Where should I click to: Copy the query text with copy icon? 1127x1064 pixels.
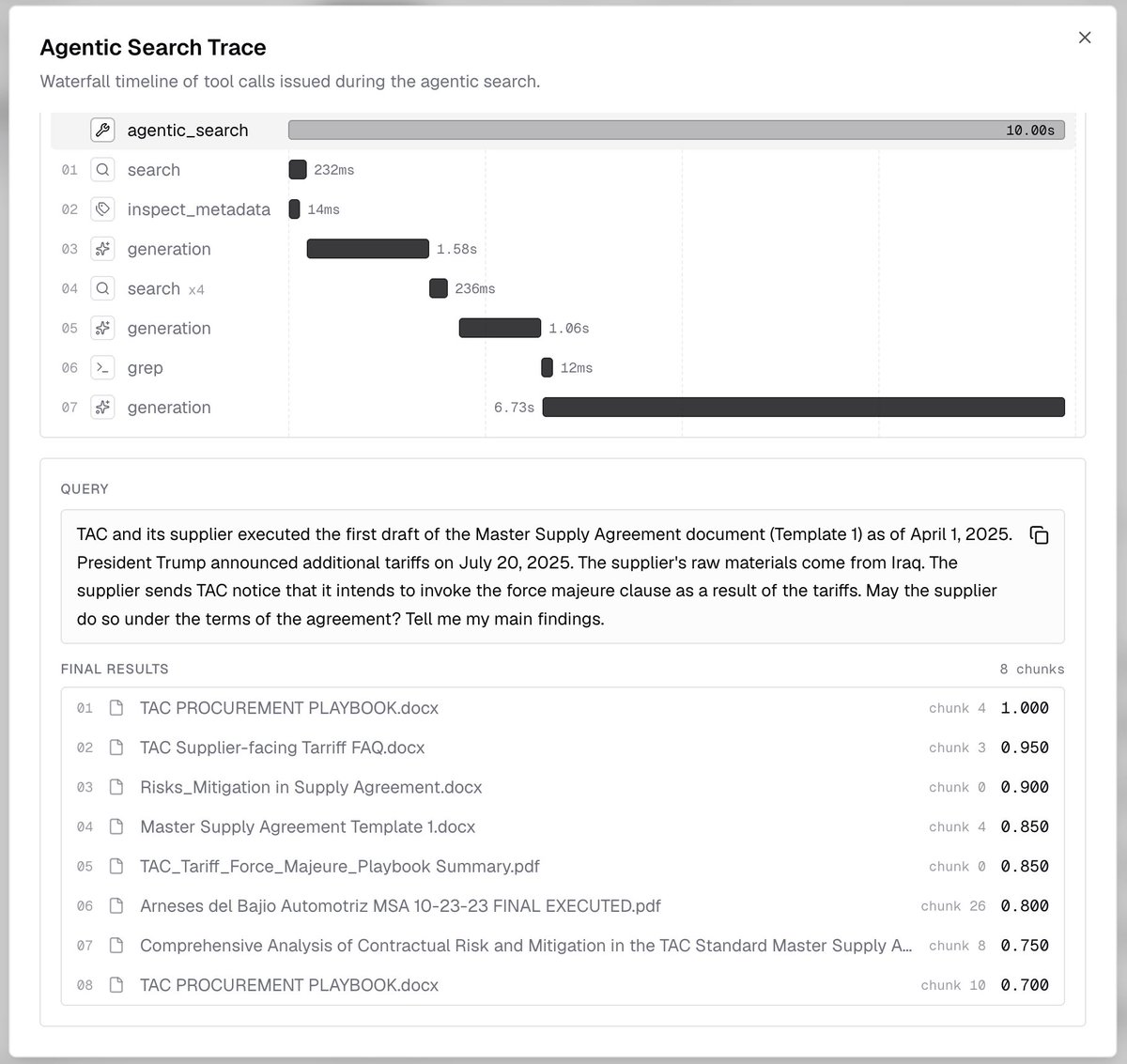click(1039, 535)
